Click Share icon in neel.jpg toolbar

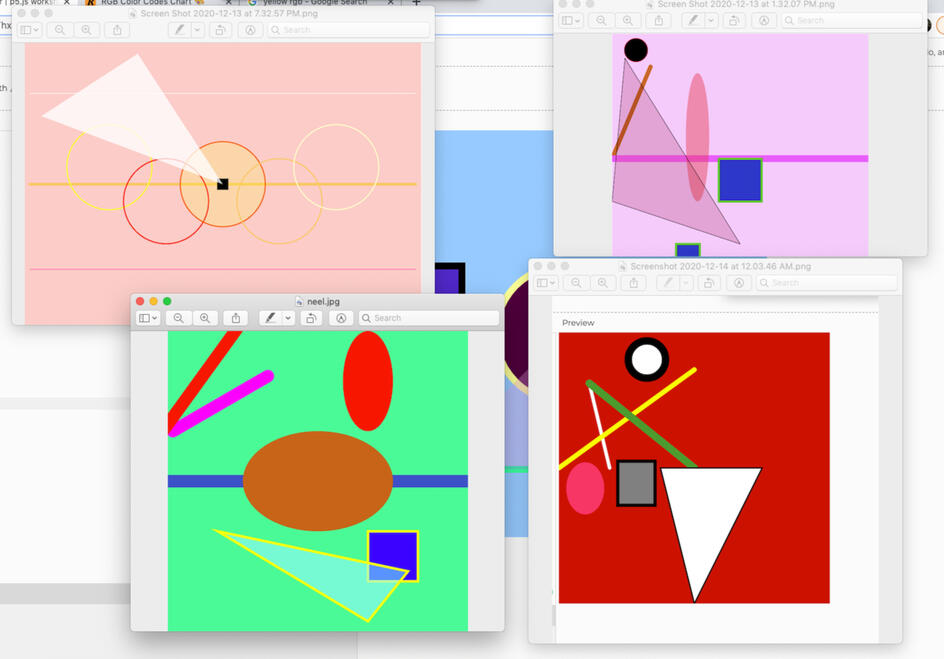point(236,318)
